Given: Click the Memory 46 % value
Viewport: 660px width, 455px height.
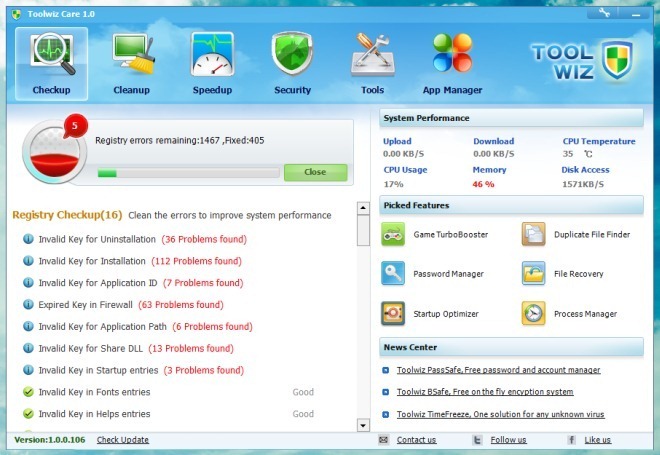Looking at the screenshot, I should point(483,184).
